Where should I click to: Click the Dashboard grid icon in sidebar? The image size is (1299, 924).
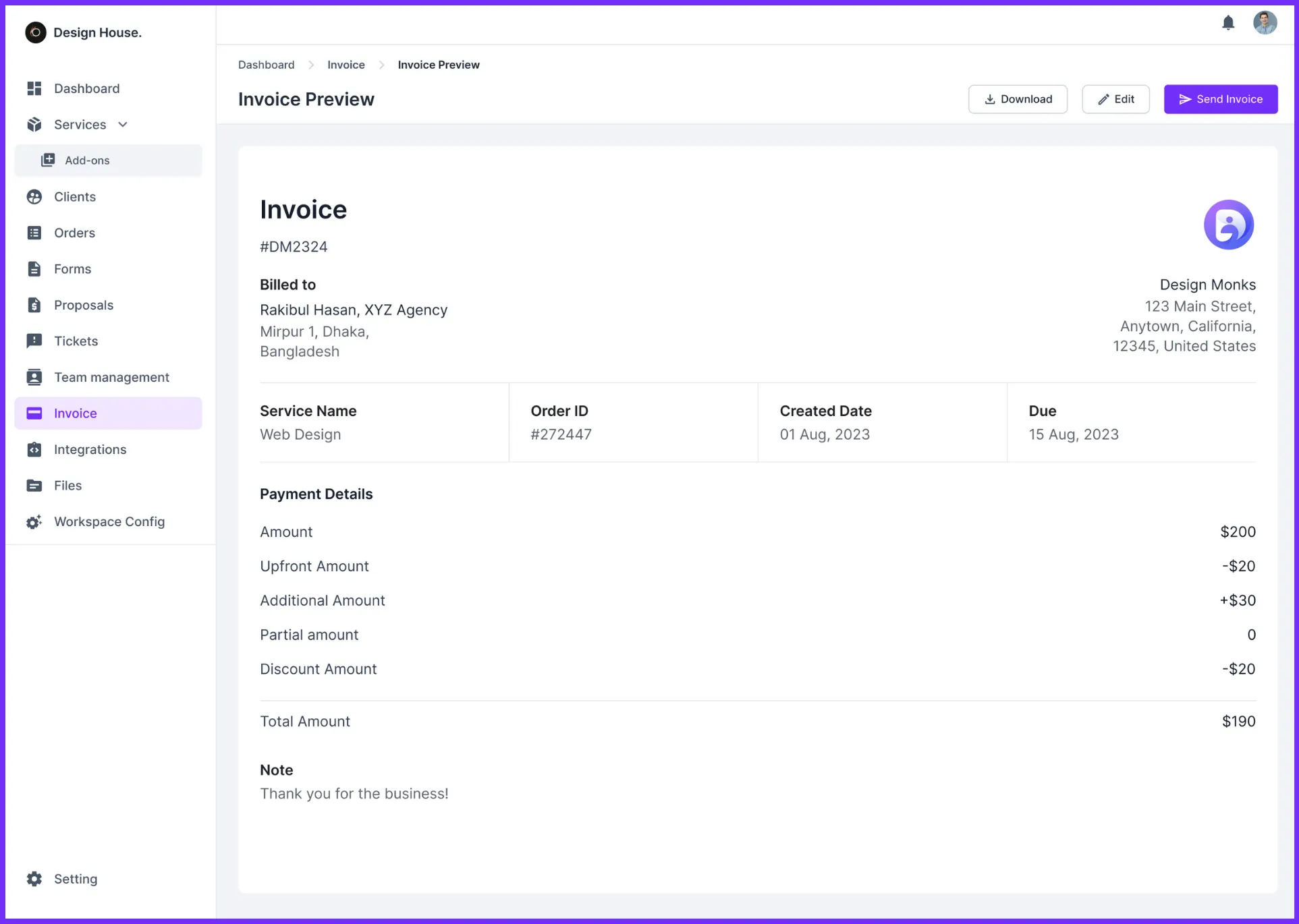coord(34,88)
